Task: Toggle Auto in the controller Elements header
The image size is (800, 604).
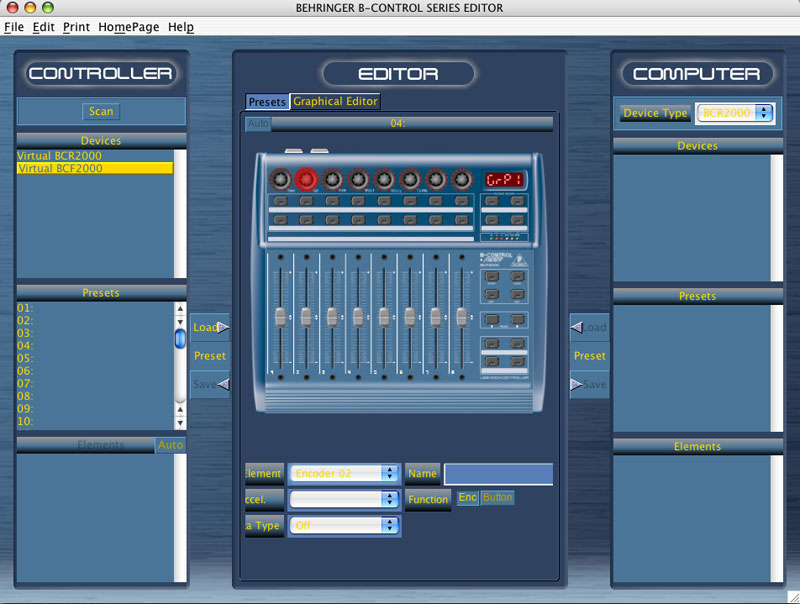Action: pos(170,445)
